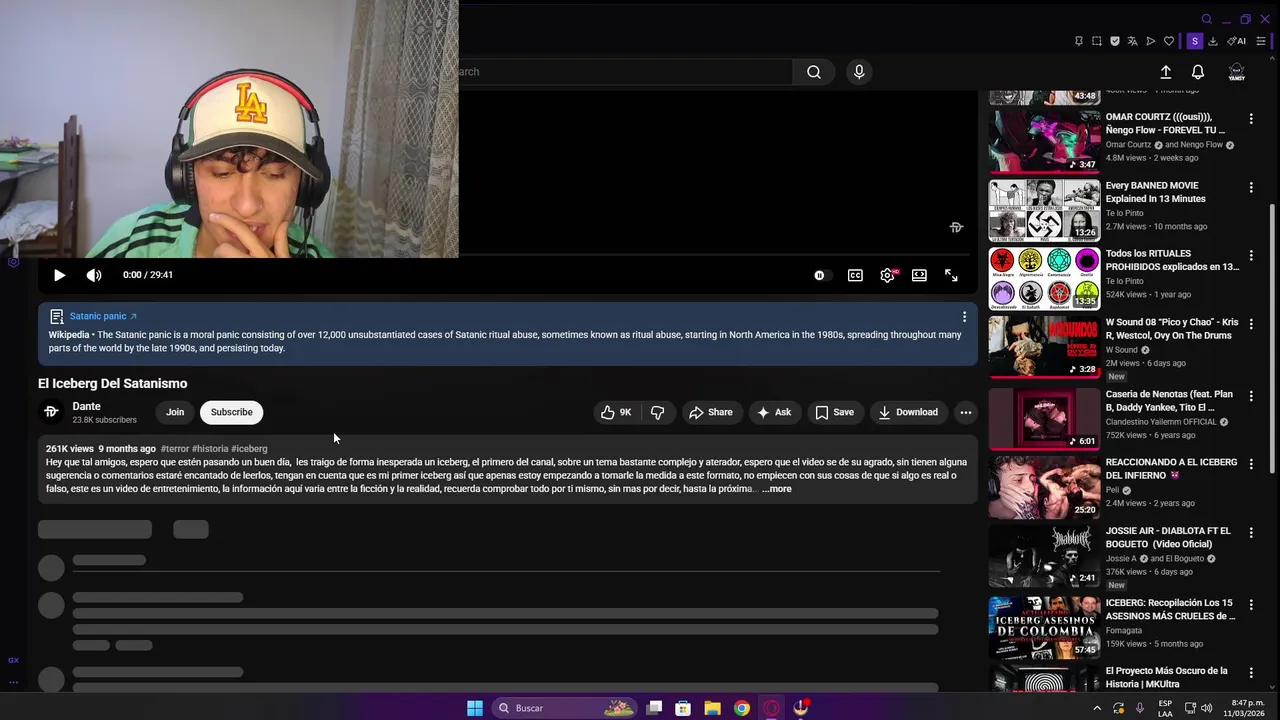This screenshot has height=720, width=1280.
Task: Open the AI tag shopping icon
Action: [1237, 41]
